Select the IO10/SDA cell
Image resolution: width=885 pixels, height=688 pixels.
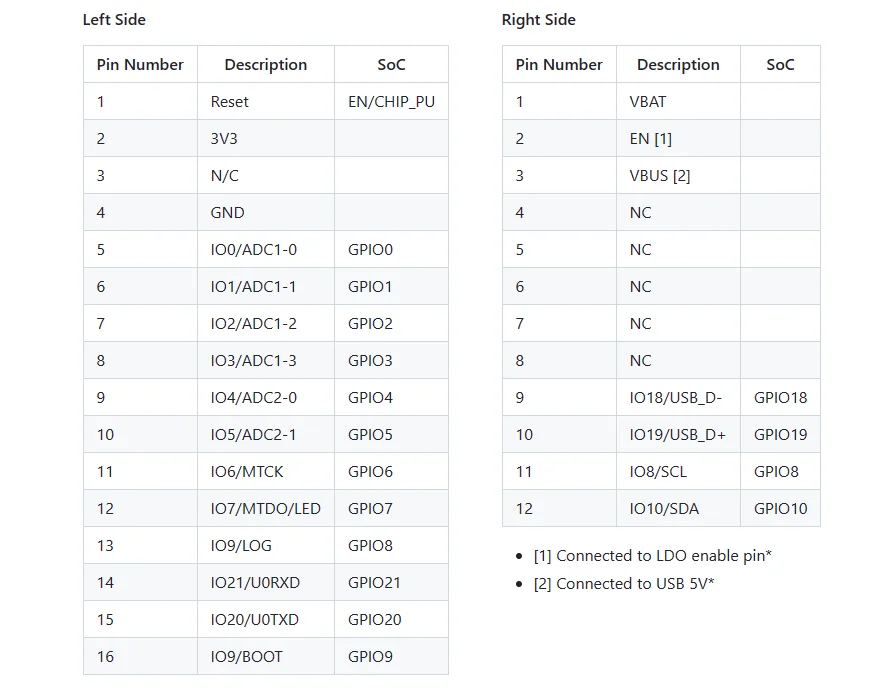point(664,509)
